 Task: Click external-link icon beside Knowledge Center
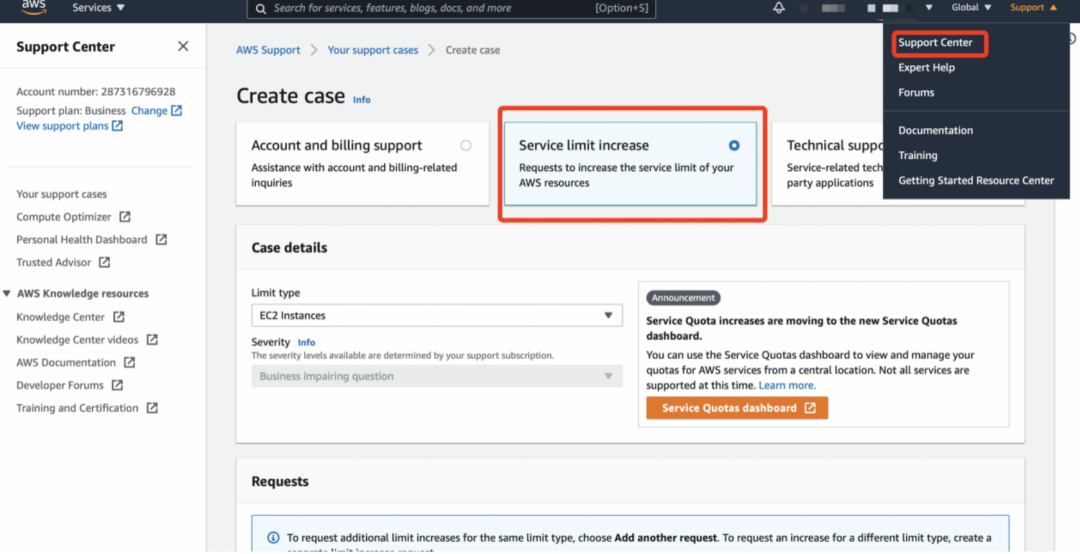pyautogui.click(x=118, y=316)
